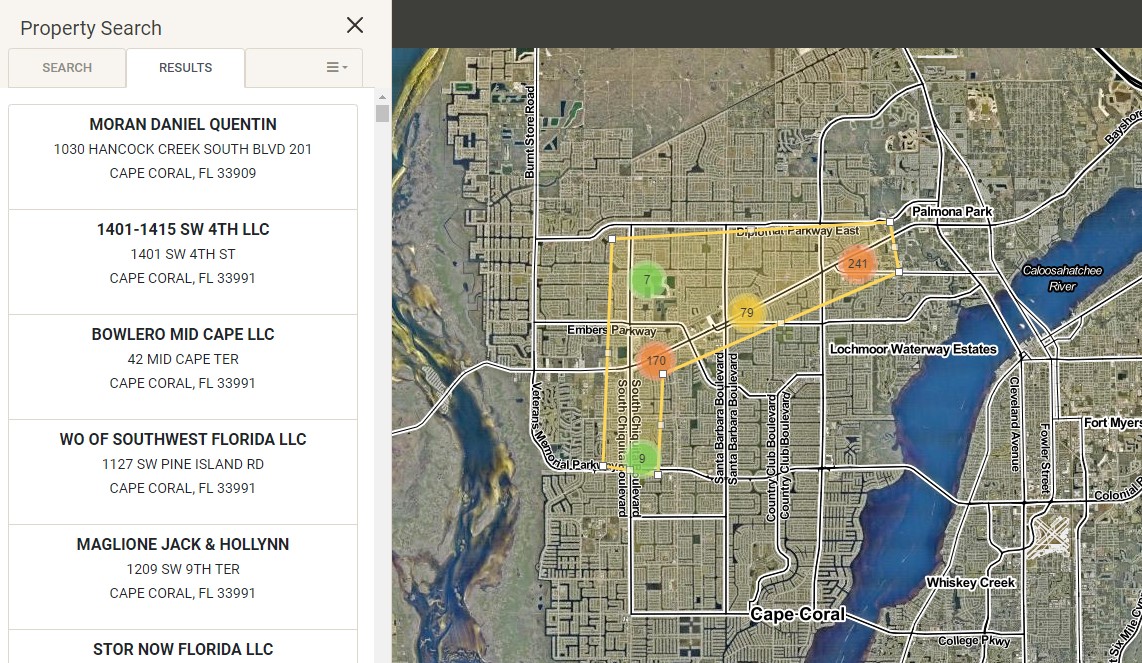The height and width of the screenshot is (663, 1142).
Task: Click the Palmona Park map label
Action: pyautogui.click(x=952, y=211)
